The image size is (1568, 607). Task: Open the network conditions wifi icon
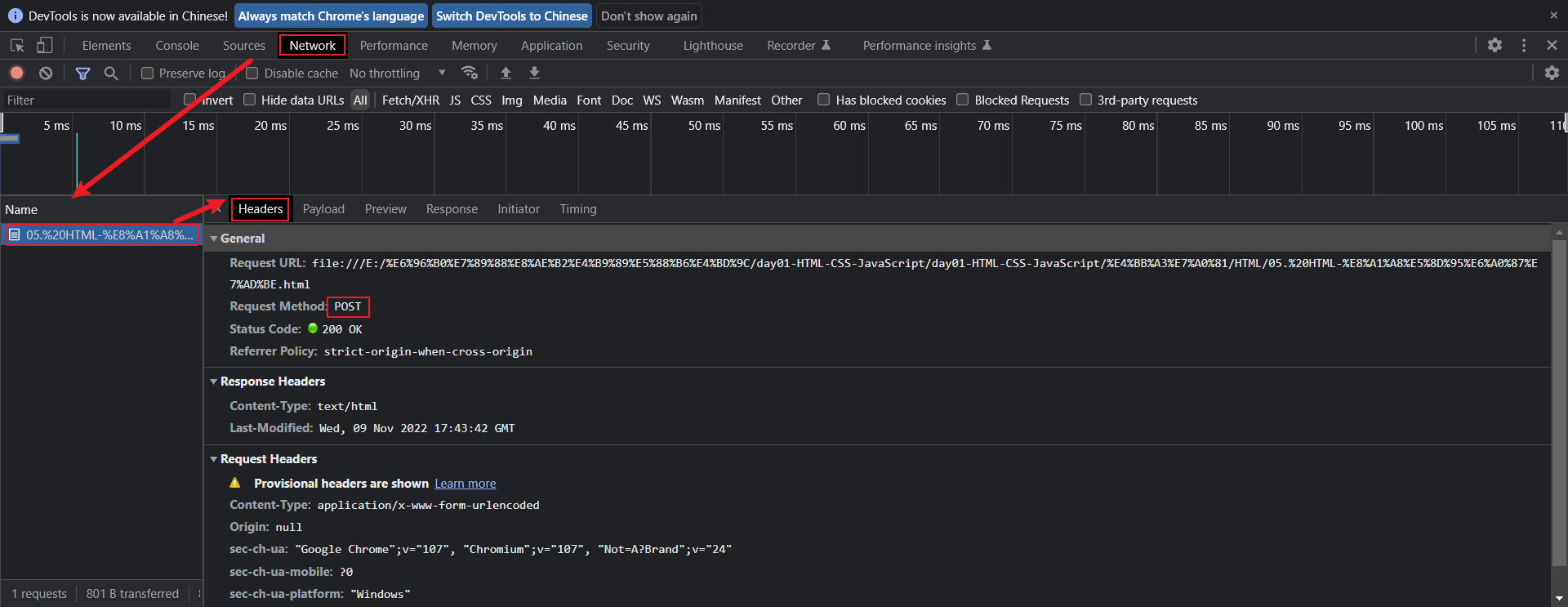470,73
